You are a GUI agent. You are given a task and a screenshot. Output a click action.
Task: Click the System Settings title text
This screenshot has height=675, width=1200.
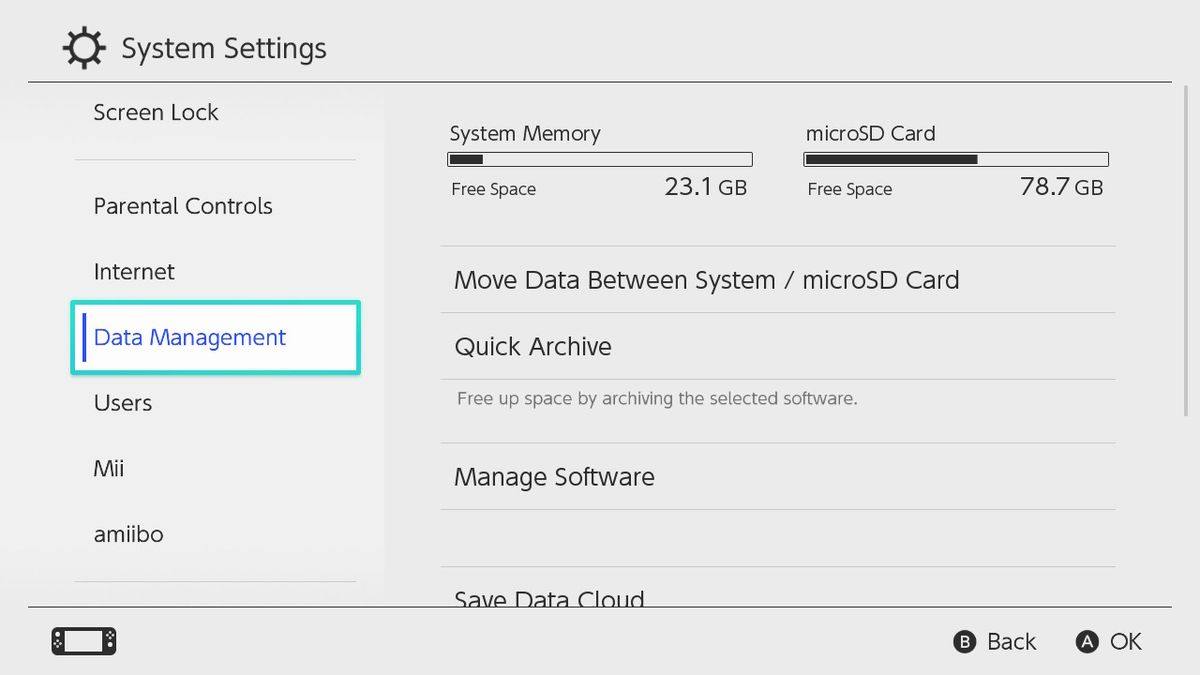(x=224, y=49)
